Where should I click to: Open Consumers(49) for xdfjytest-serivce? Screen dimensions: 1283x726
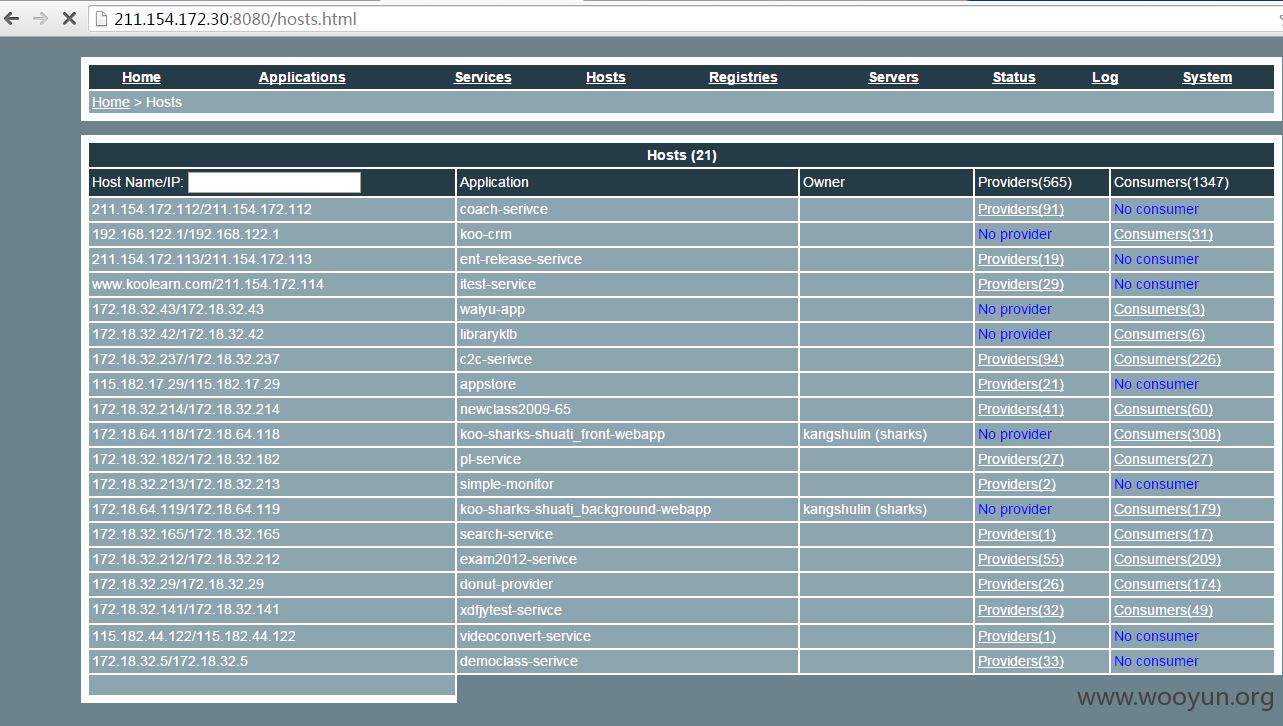point(1163,610)
